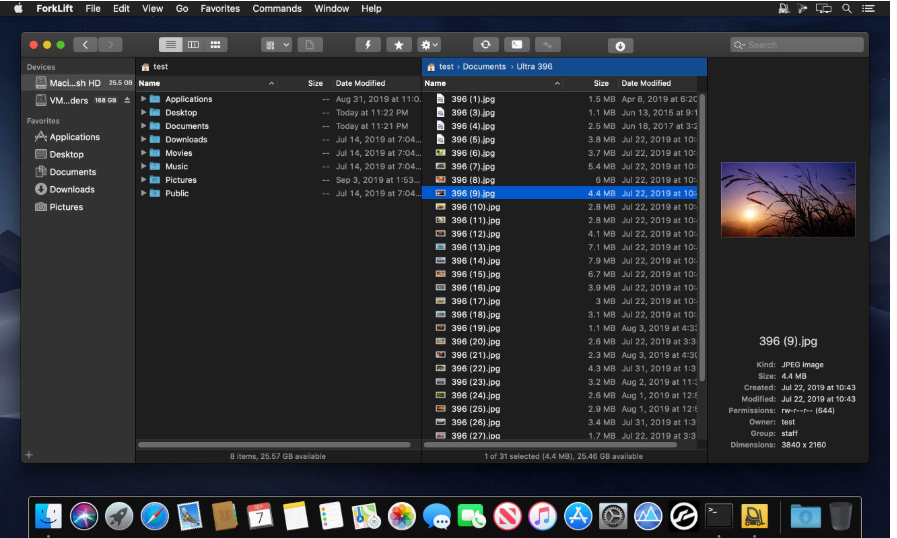The height and width of the screenshot is (538, 897).
Task: Open the Terminal icon in toolbar
Action: point(516,45)
